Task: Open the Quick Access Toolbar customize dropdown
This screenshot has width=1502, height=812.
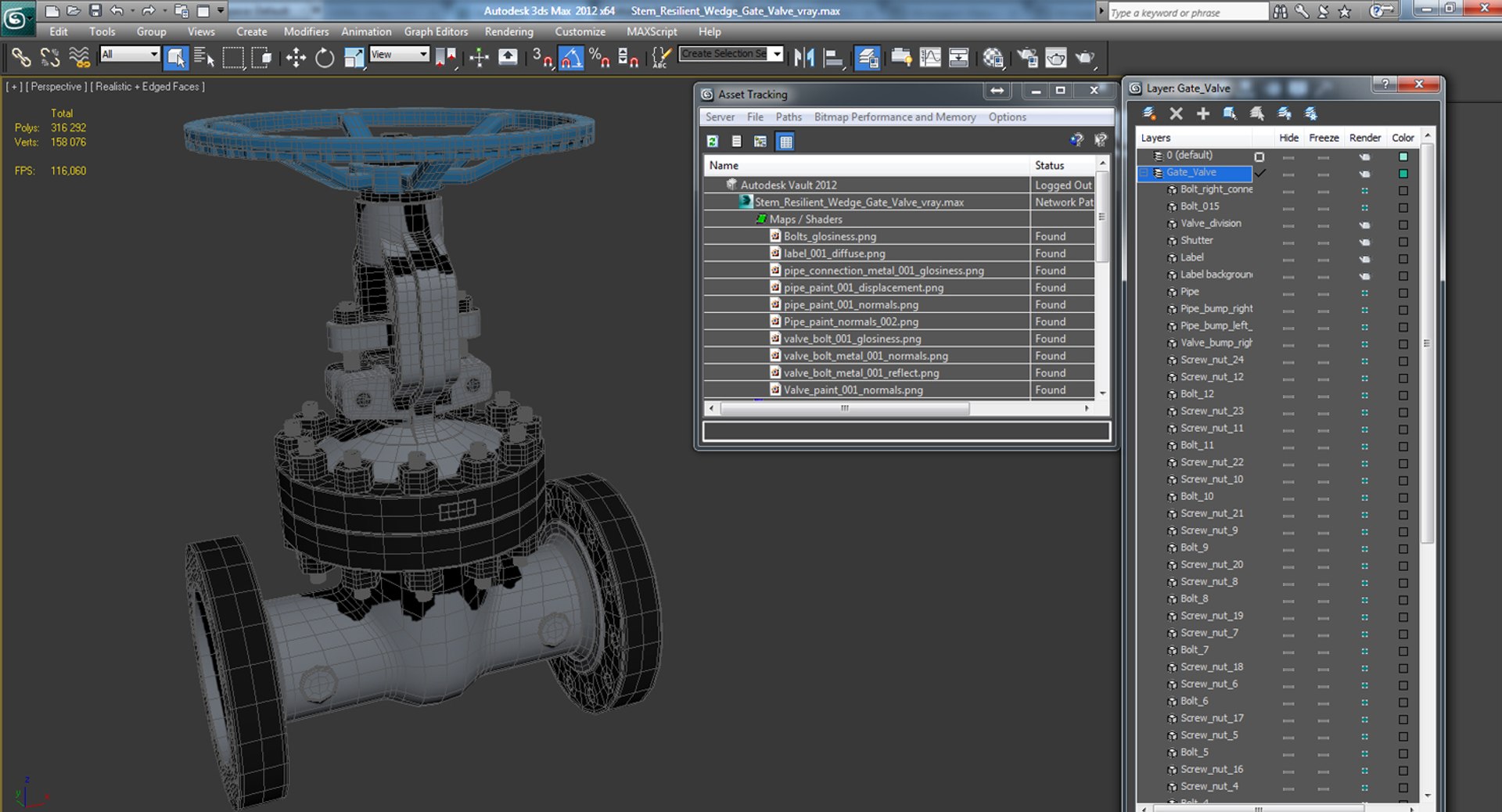Action: tap(221, 10)
